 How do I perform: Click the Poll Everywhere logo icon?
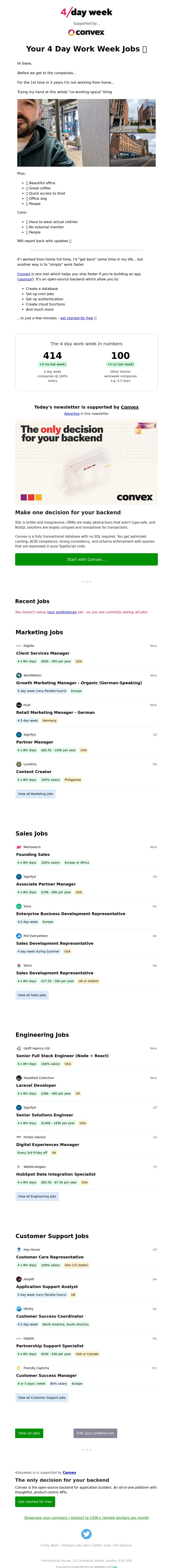(x=19, y=936)
